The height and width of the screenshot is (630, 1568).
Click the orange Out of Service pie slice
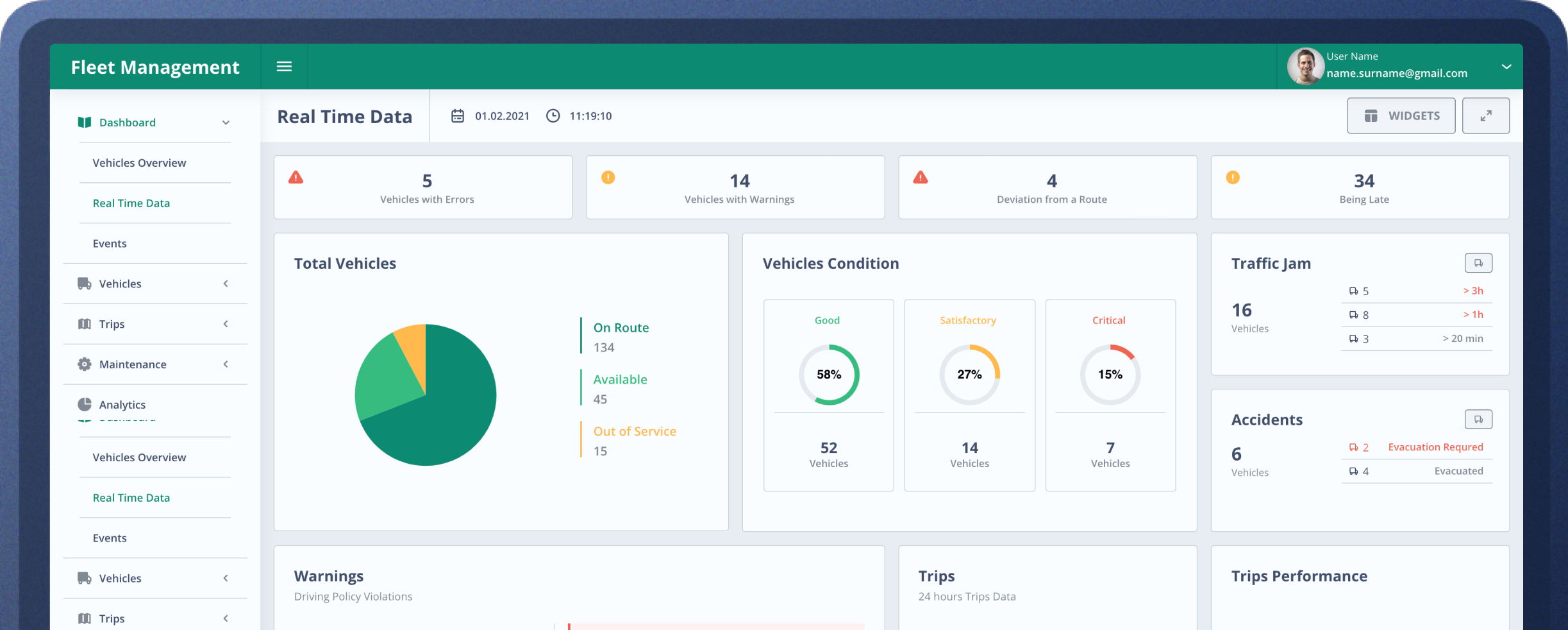413,352
